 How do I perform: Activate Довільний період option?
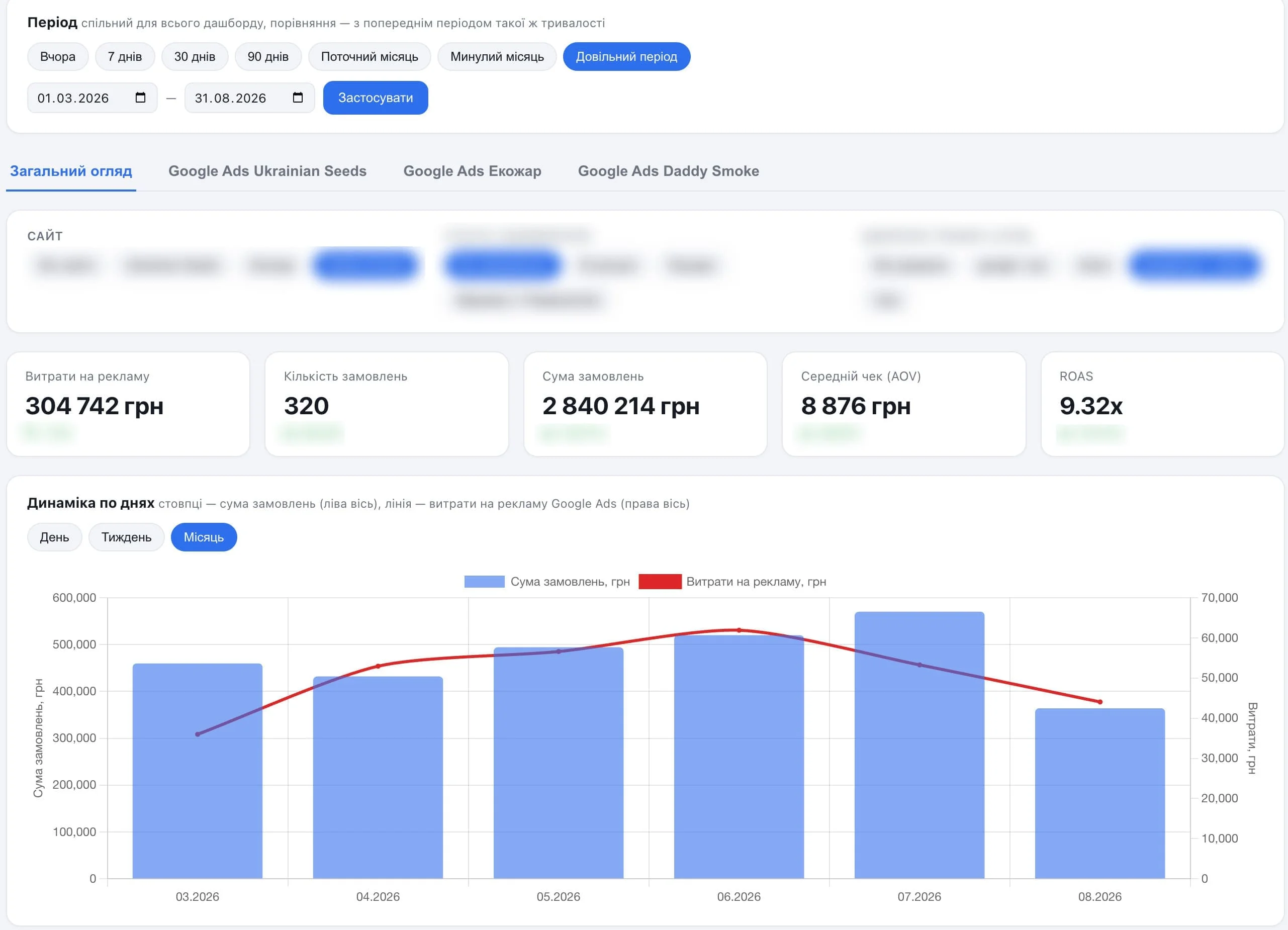coord(626,57)
